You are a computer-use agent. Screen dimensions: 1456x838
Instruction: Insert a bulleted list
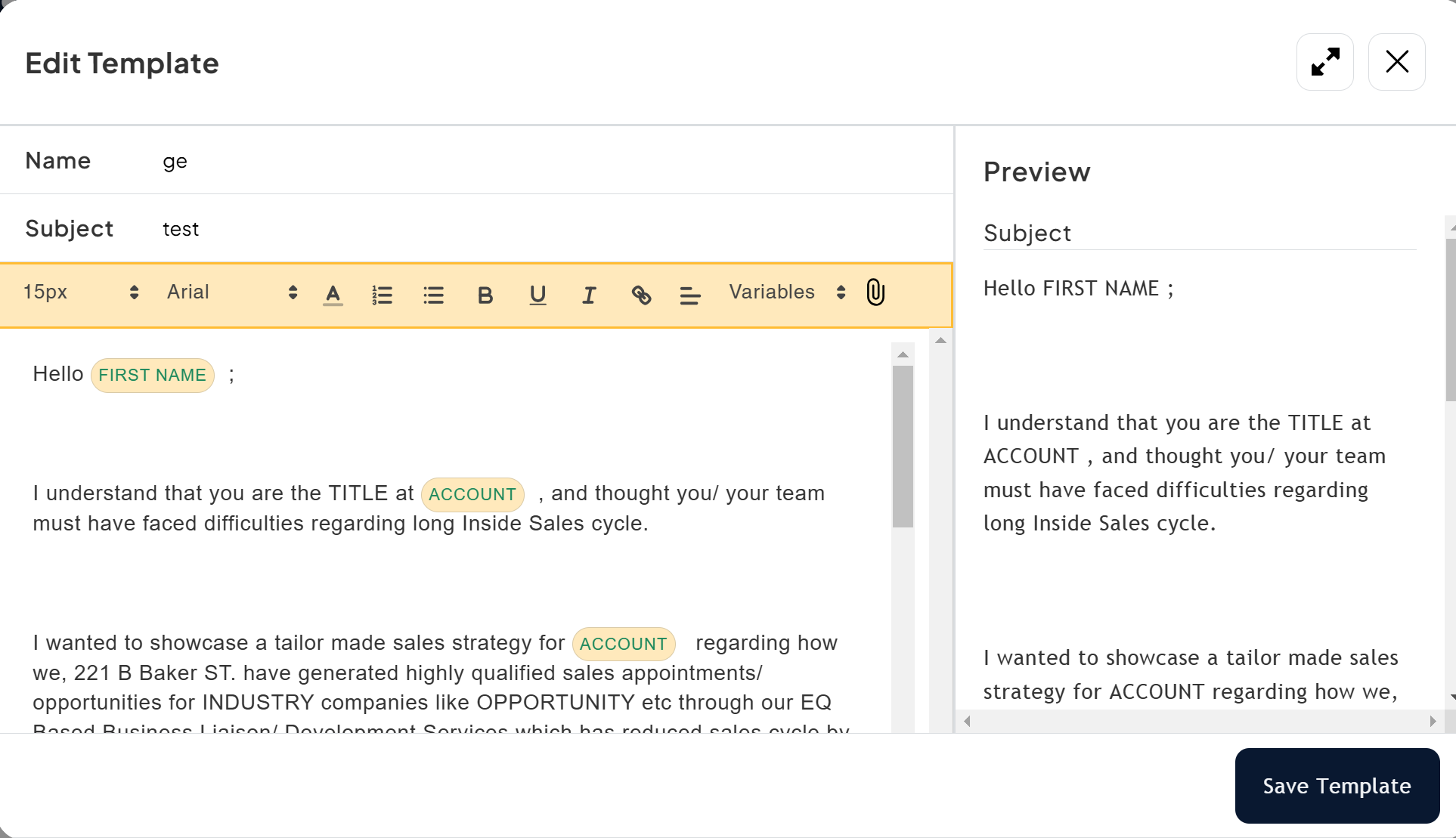click(433, 295)
